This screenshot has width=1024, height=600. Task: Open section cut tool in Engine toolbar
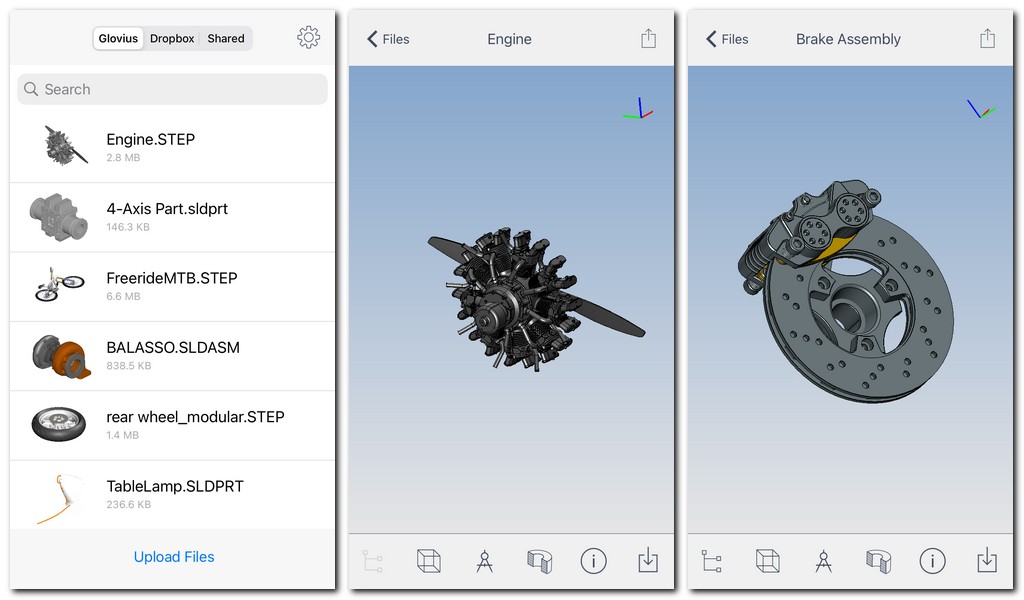tap(539, 561)
